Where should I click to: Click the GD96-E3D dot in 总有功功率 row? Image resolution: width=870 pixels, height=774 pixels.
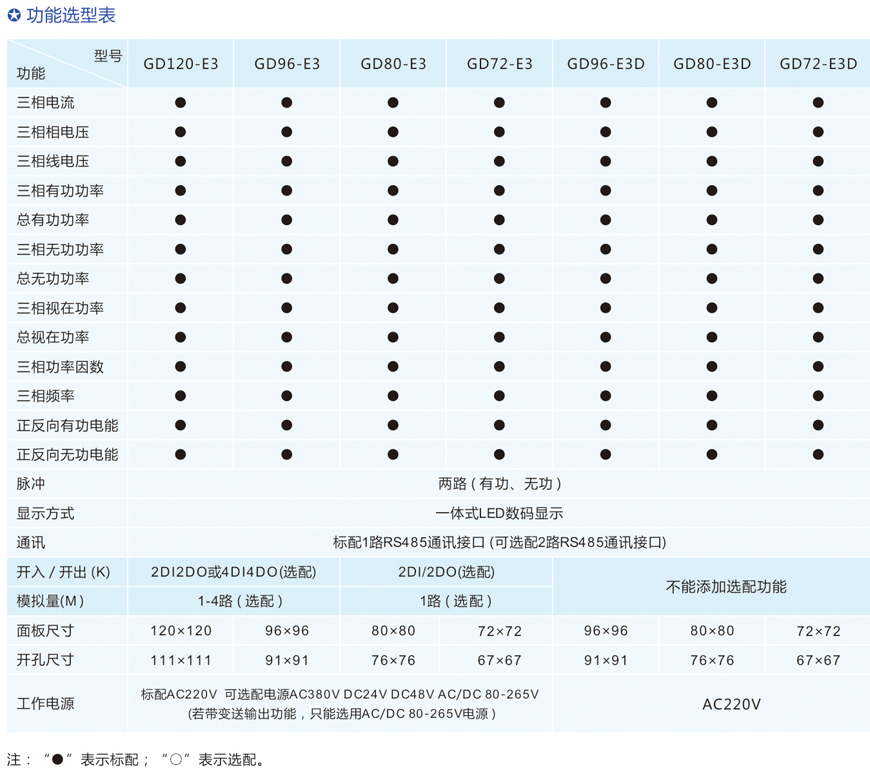click(x=605, y=220)
